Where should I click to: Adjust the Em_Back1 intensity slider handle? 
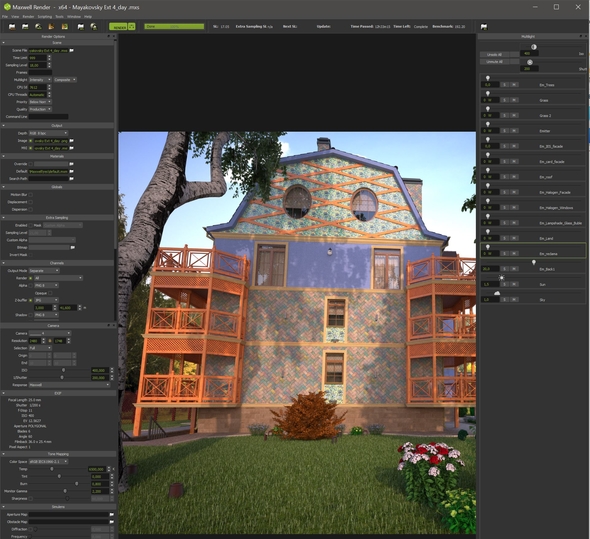(534, 262)
